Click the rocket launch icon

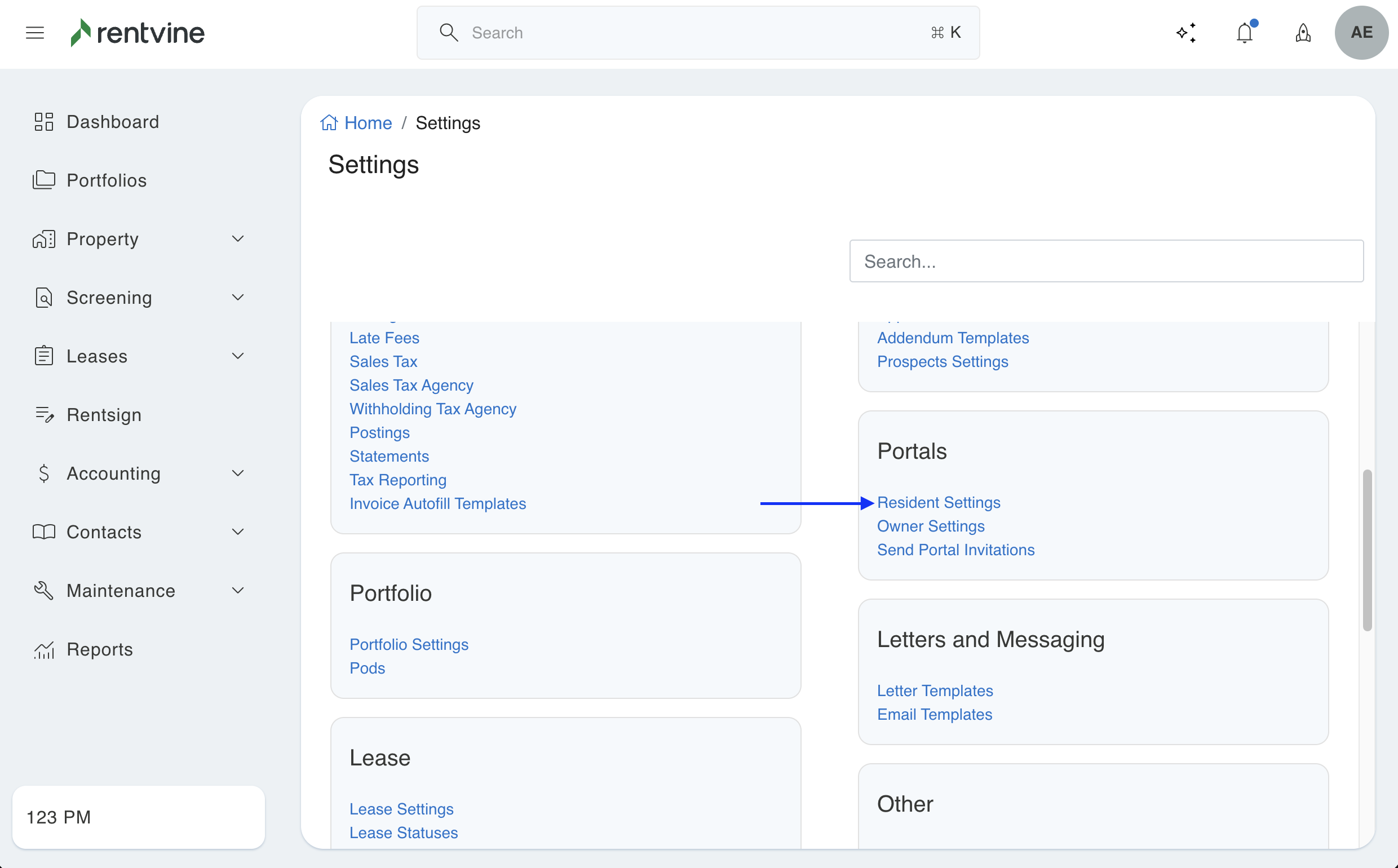pos(1303,33)
